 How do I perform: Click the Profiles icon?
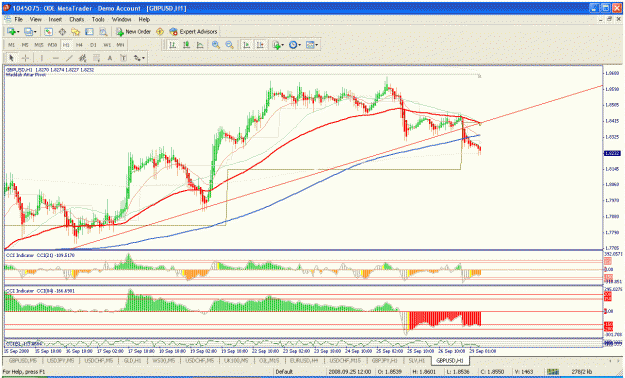pos(28,32)
